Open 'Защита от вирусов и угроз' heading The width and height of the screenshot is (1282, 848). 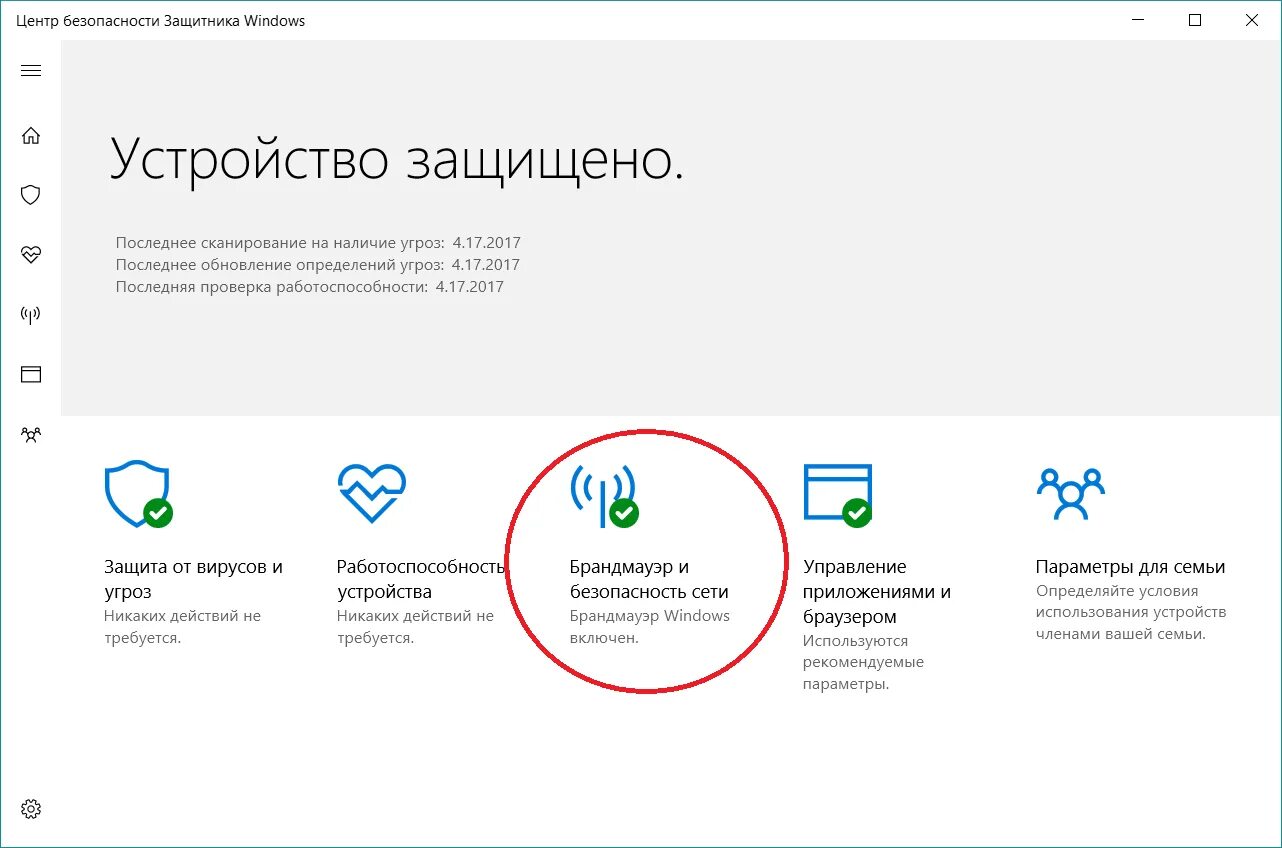pyautogui.click(x=194, y=579)
